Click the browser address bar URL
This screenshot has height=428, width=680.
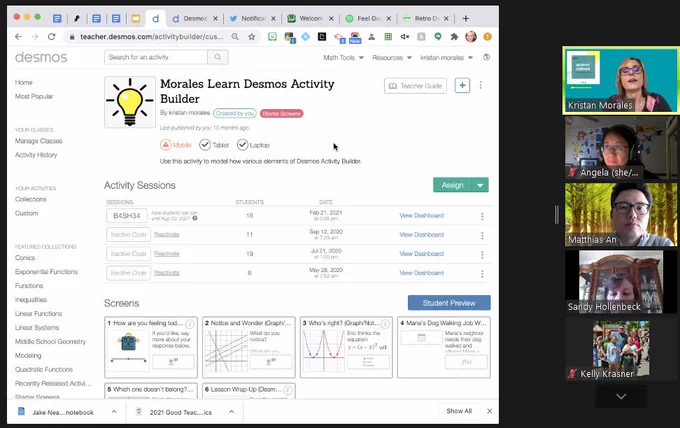152,37
